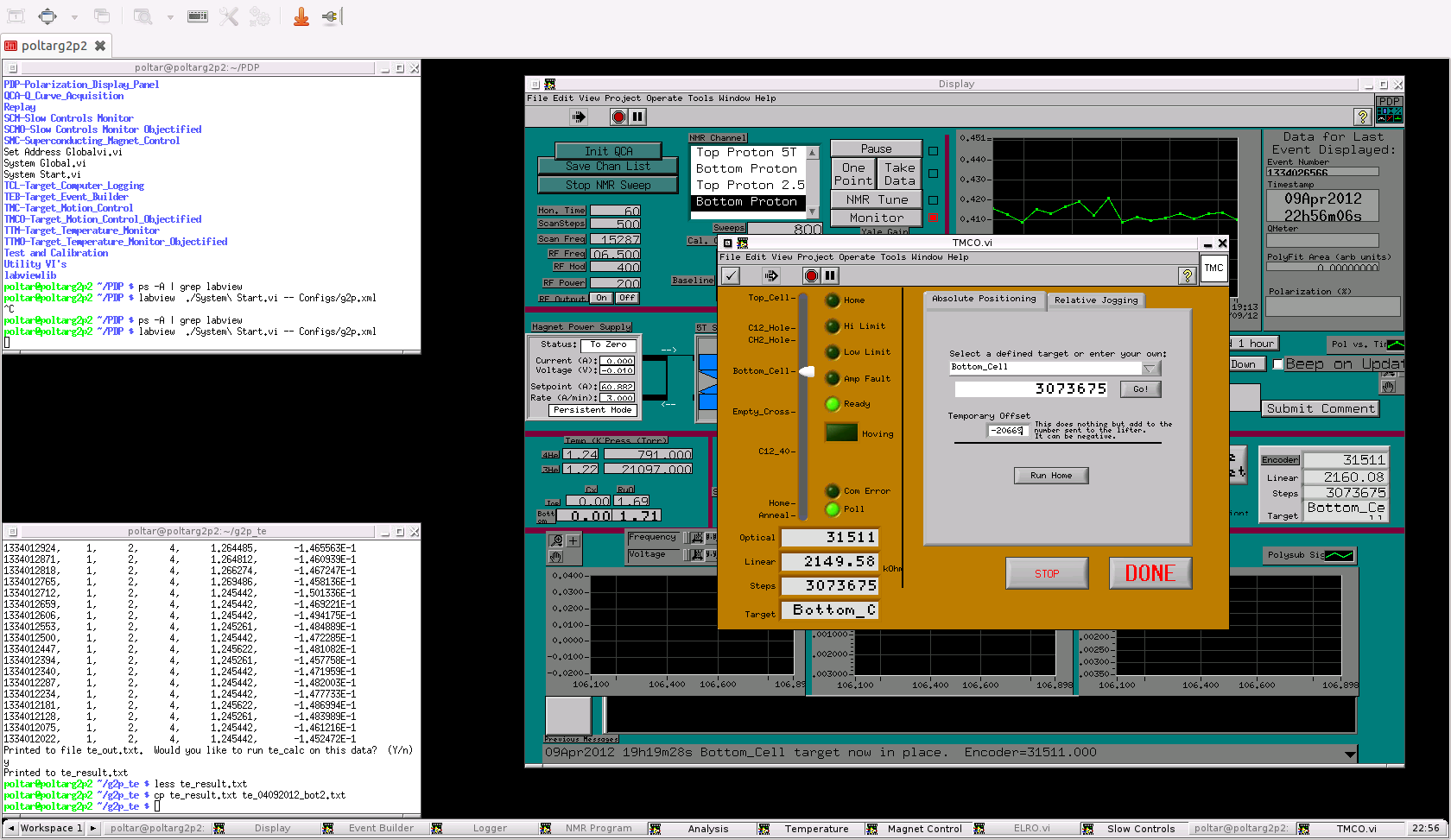Click the PDP VI icon in Display window corner
The width and height of the screenshot is (1451, 840).
[x=1390, y=110]
